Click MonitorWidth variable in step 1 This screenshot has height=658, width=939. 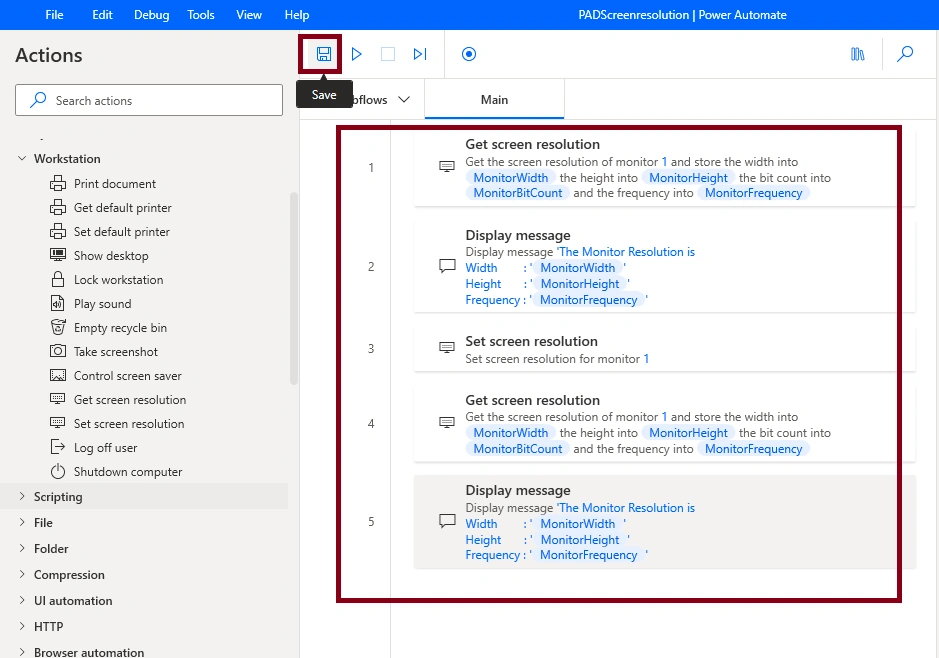point(510,177)
